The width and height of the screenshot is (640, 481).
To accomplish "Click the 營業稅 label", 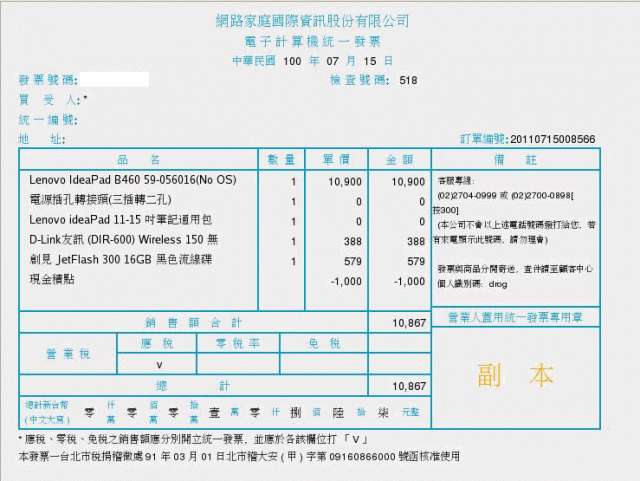I will tap(68, 354).
